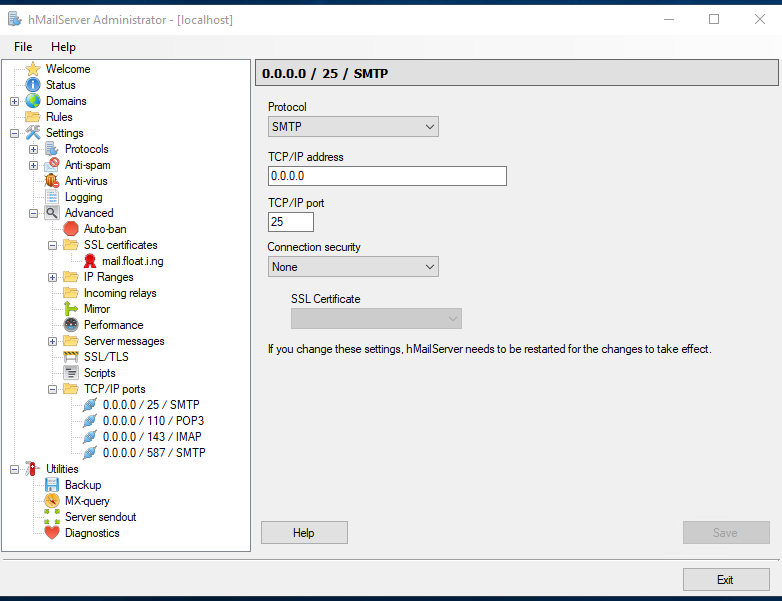Click the Exit button
782x601 pixels.
[x=726, y=580]
